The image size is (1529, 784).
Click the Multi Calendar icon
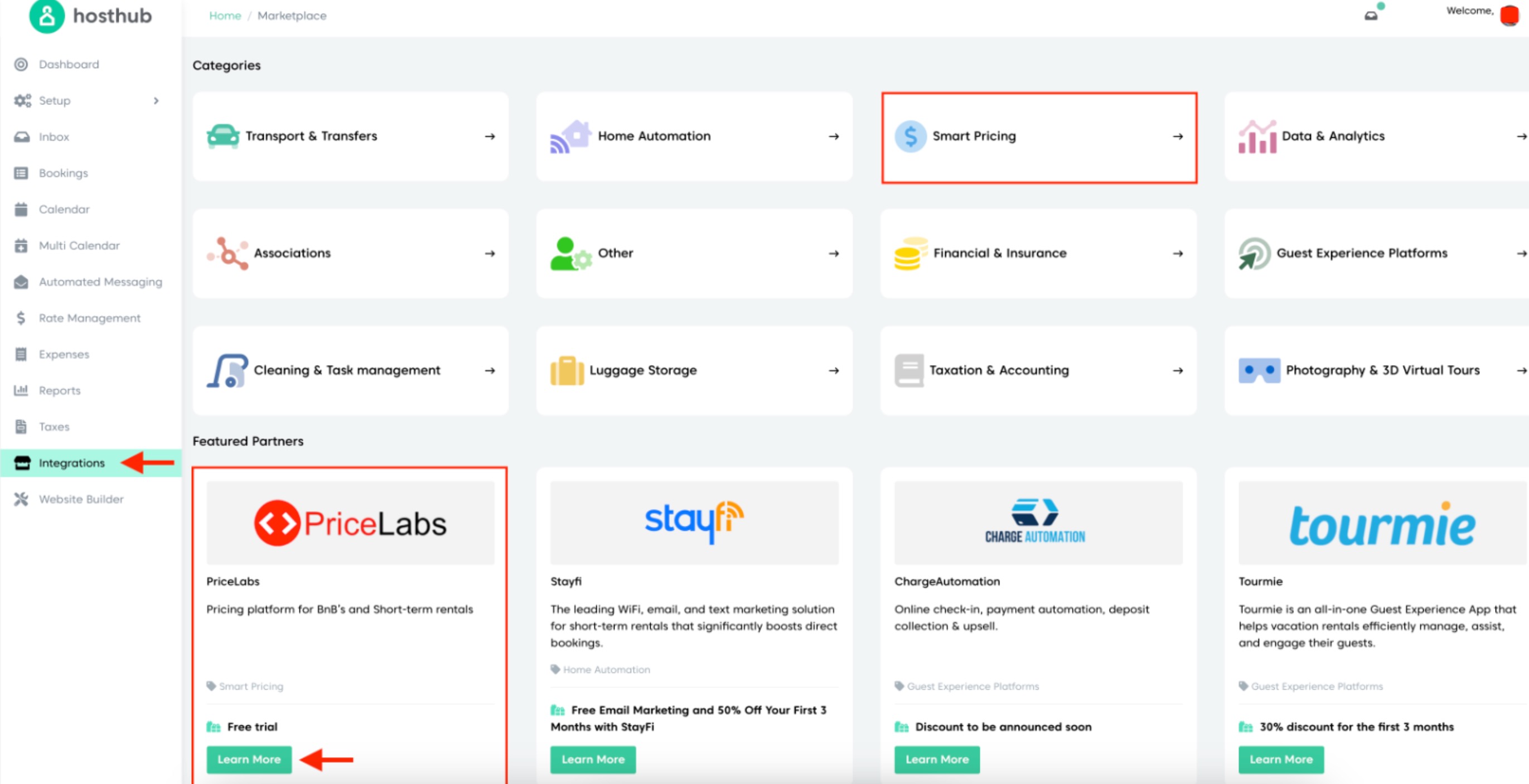21,245
